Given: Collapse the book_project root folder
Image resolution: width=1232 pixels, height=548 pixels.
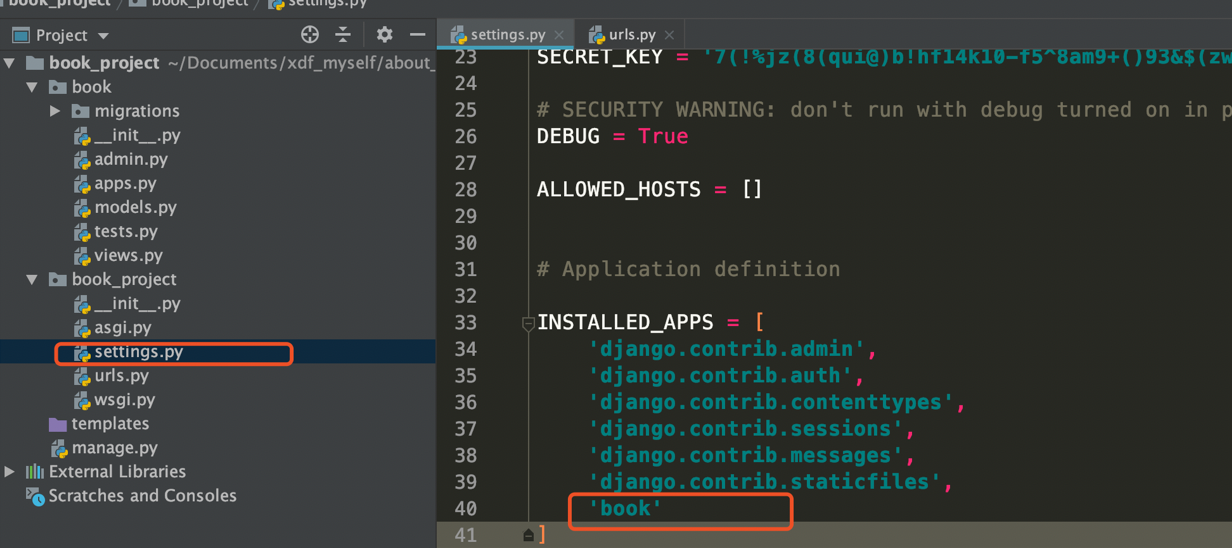Looking at the screenshot, I should pyautogui.click(x=10, y=63).
